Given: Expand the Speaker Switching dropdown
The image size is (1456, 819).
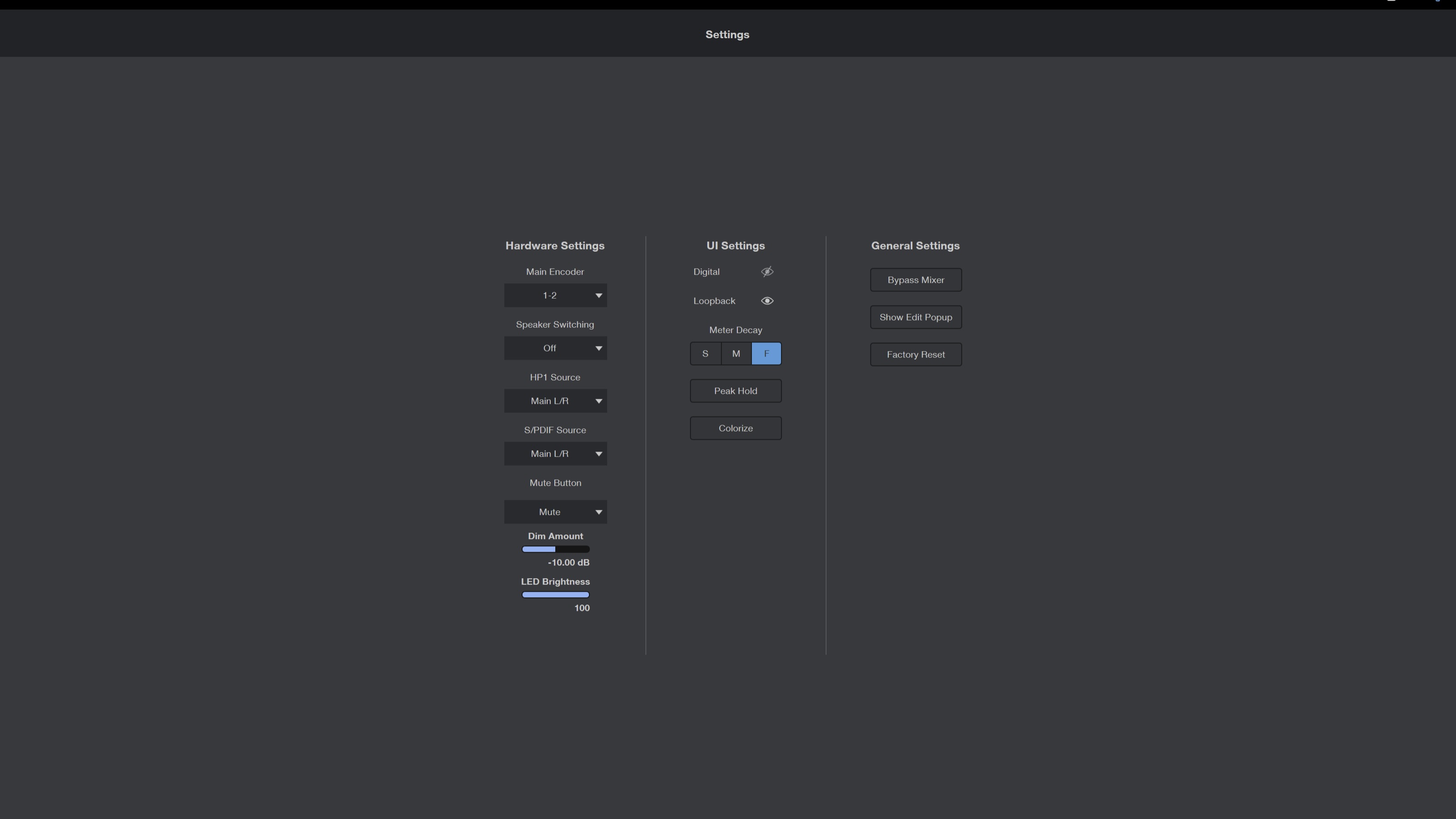Looking at the screenshot, I should coord(555,348).
